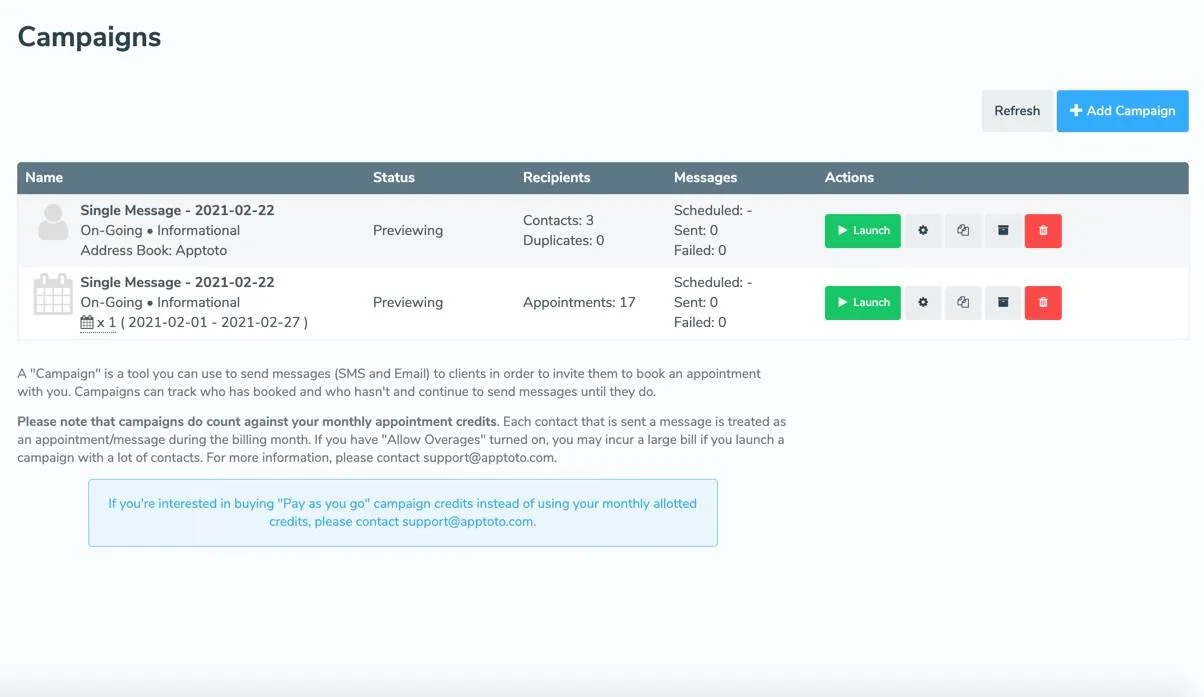Delete the Appointments campaign with trash icon
This screenshot has height=697, width=1204.
click(1043, 302)
